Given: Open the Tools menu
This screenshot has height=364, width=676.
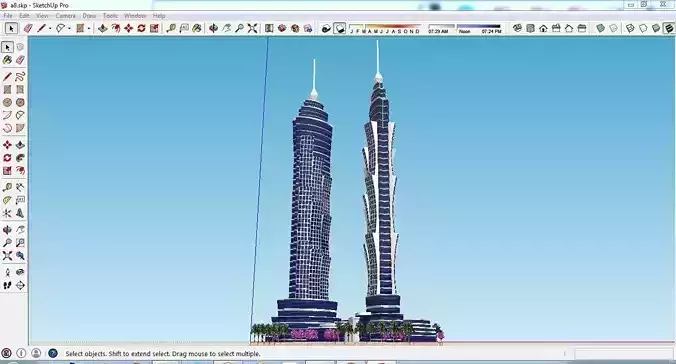Looking at the screenshot, I should click(x=110, y=16).
